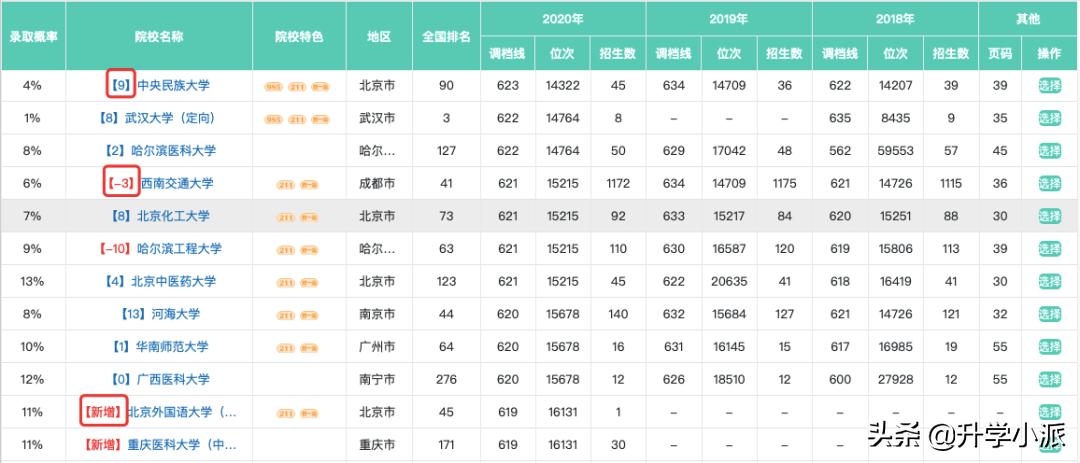This screenshot has height=463, width=1080.
Task: Click 选择 in the 哈尔滨工程大学 row
Action: click(1050, 249)
